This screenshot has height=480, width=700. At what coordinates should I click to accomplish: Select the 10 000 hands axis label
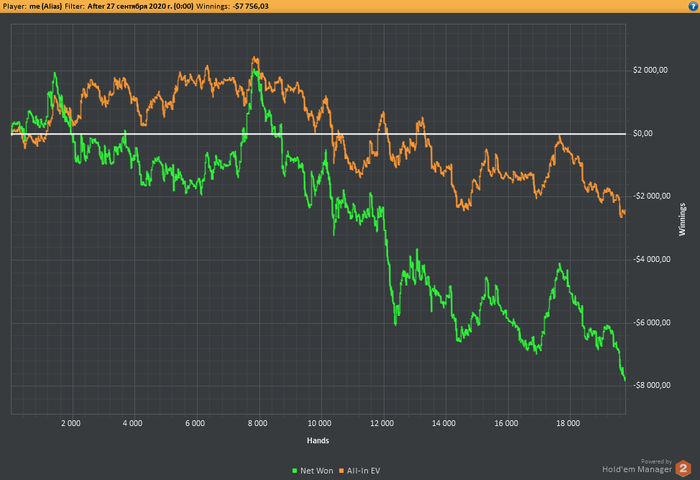320,423
